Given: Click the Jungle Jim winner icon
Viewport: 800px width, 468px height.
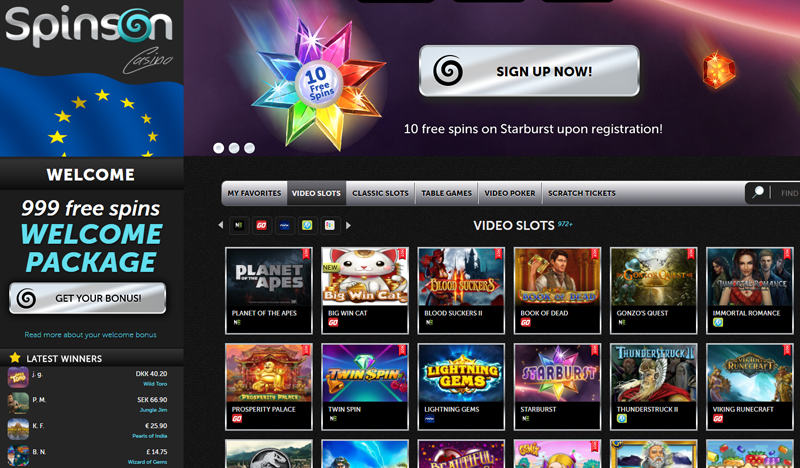Looking at the screenshot, I should coord(17,403).
